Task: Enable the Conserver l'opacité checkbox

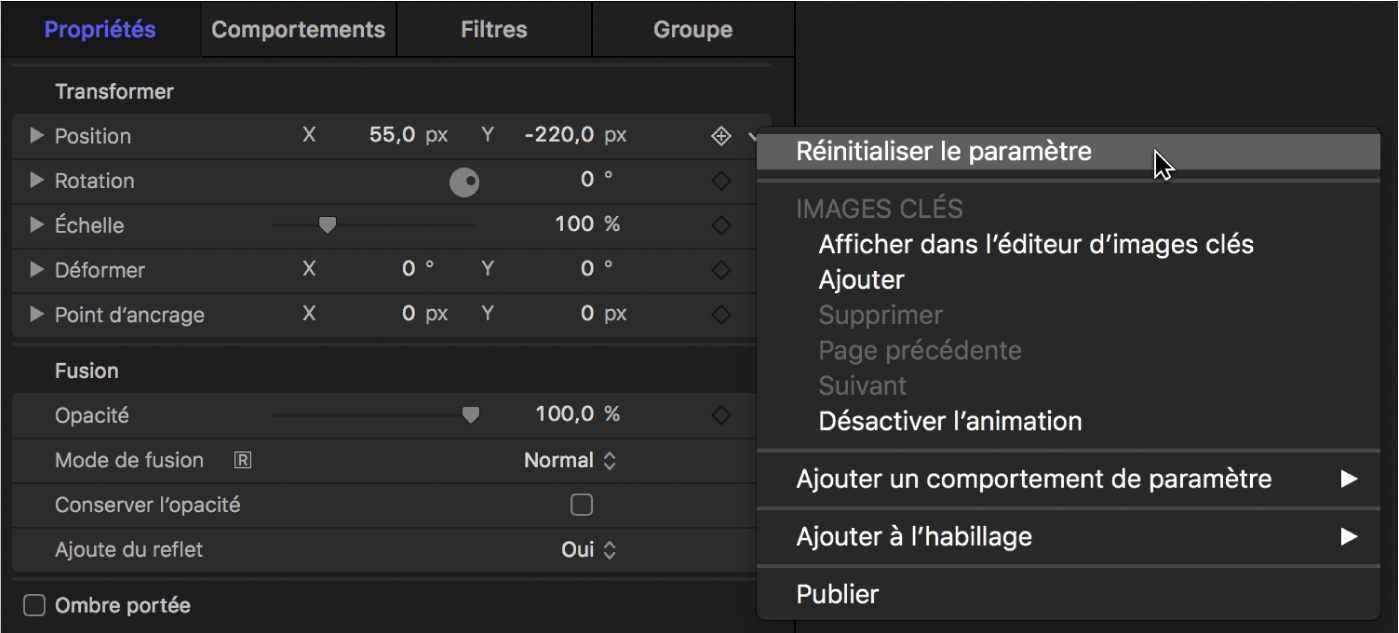Action: pos(581,505)
